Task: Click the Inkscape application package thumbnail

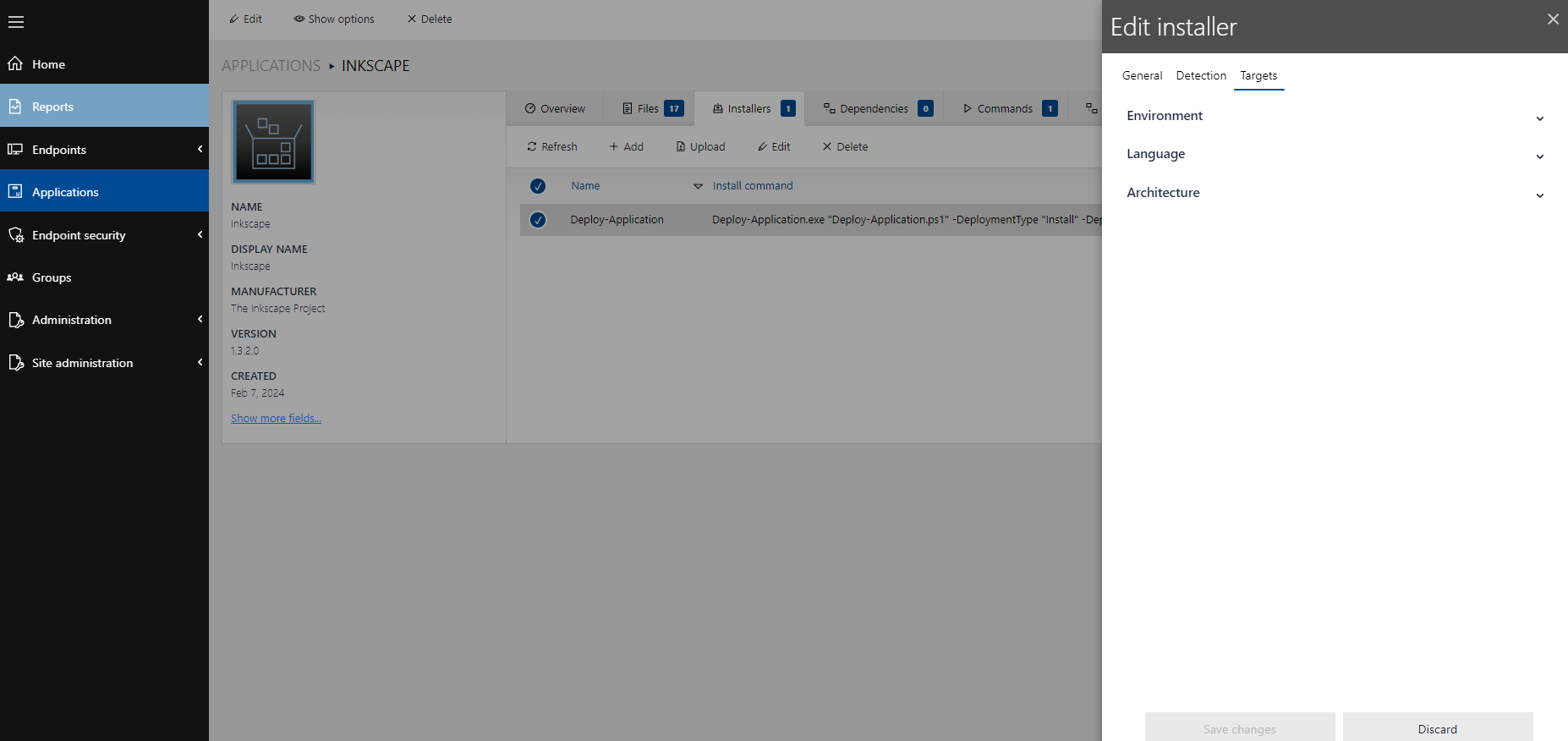Action: tap(273, 142)
